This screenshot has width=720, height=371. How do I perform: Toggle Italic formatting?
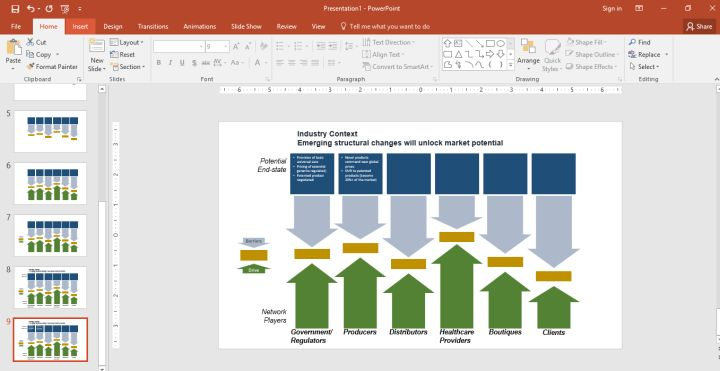coord(170,63)
